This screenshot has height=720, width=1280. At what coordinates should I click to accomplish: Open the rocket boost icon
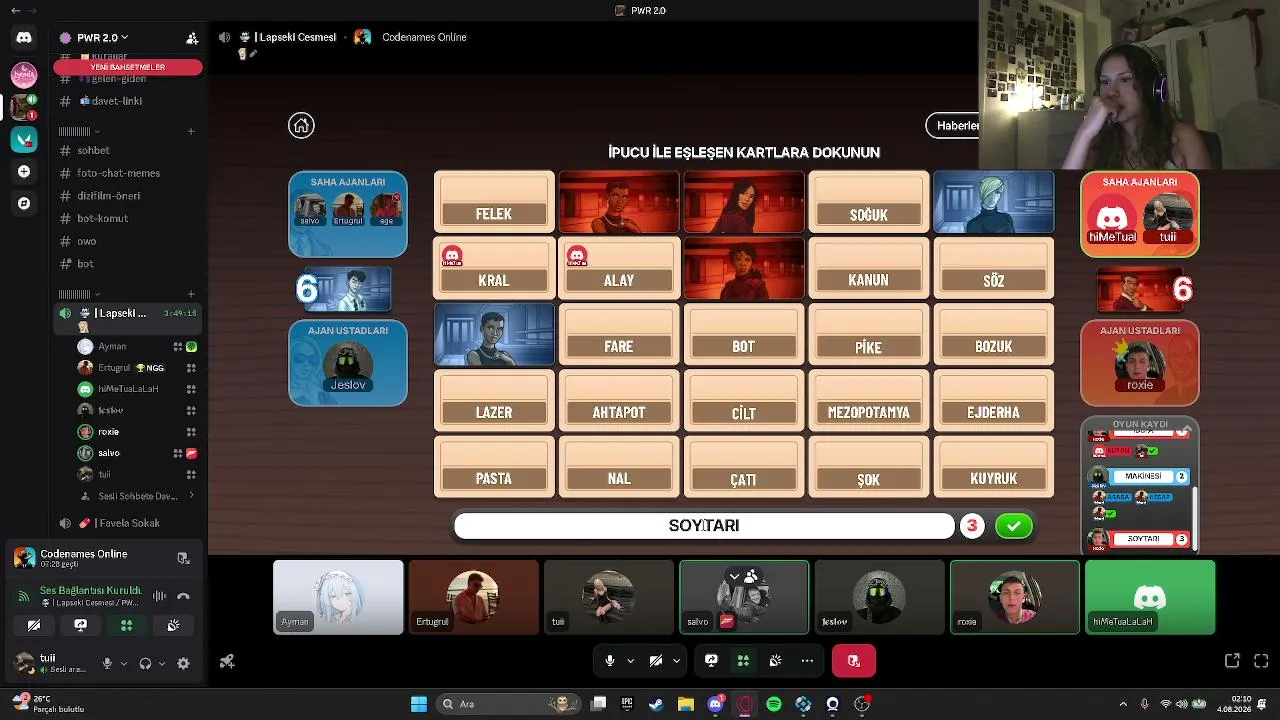pos(227,661)
